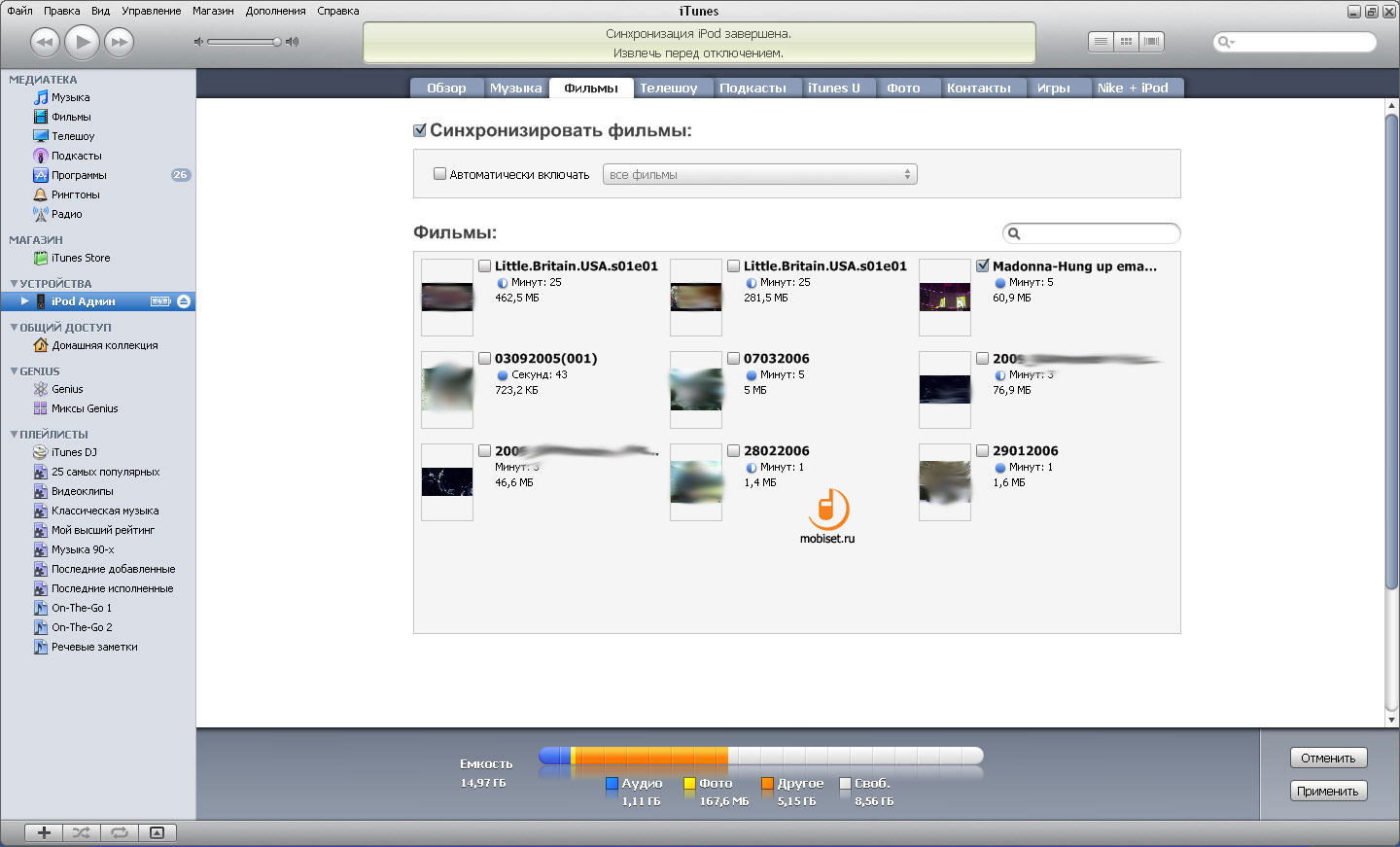This screenshot has height=847, width=1400.
Task: Open Телешоу library icon in sidebar
Action: (x=41, y=136)
